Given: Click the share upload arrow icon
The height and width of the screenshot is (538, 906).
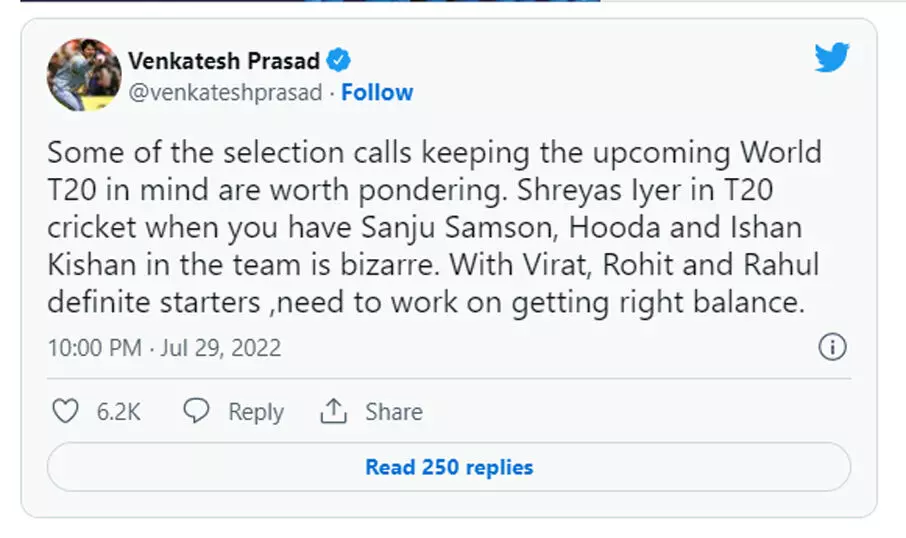Looking at the screenshot, I should click(x=333, y=411).
